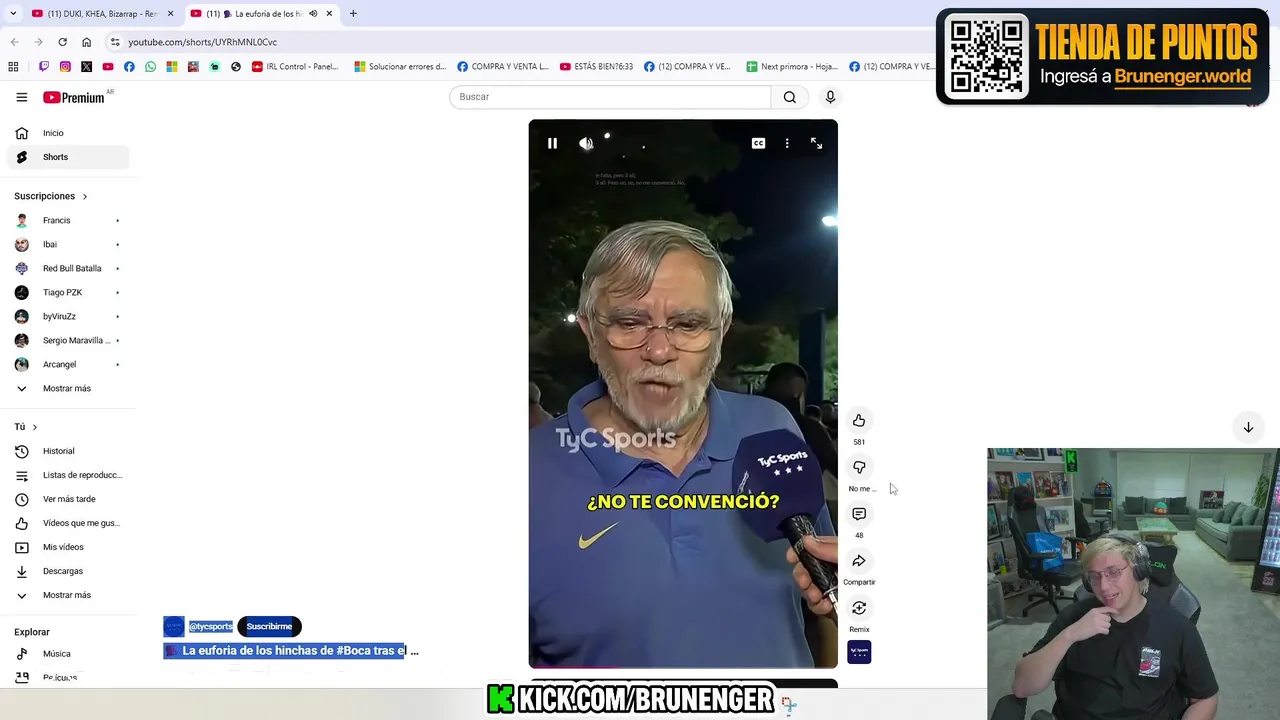
Task: Go to the browser home page button
Action: [x=87, y=42]
